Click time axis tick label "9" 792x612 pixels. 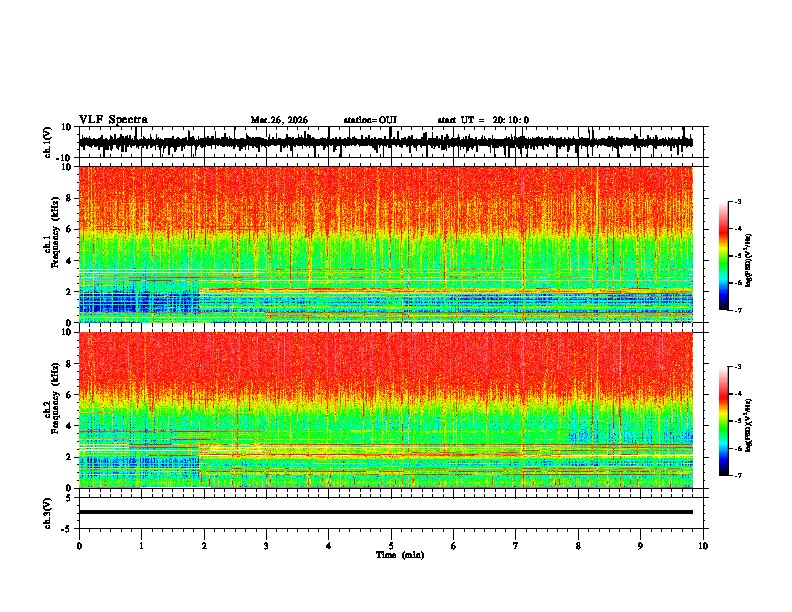point(640,546)
